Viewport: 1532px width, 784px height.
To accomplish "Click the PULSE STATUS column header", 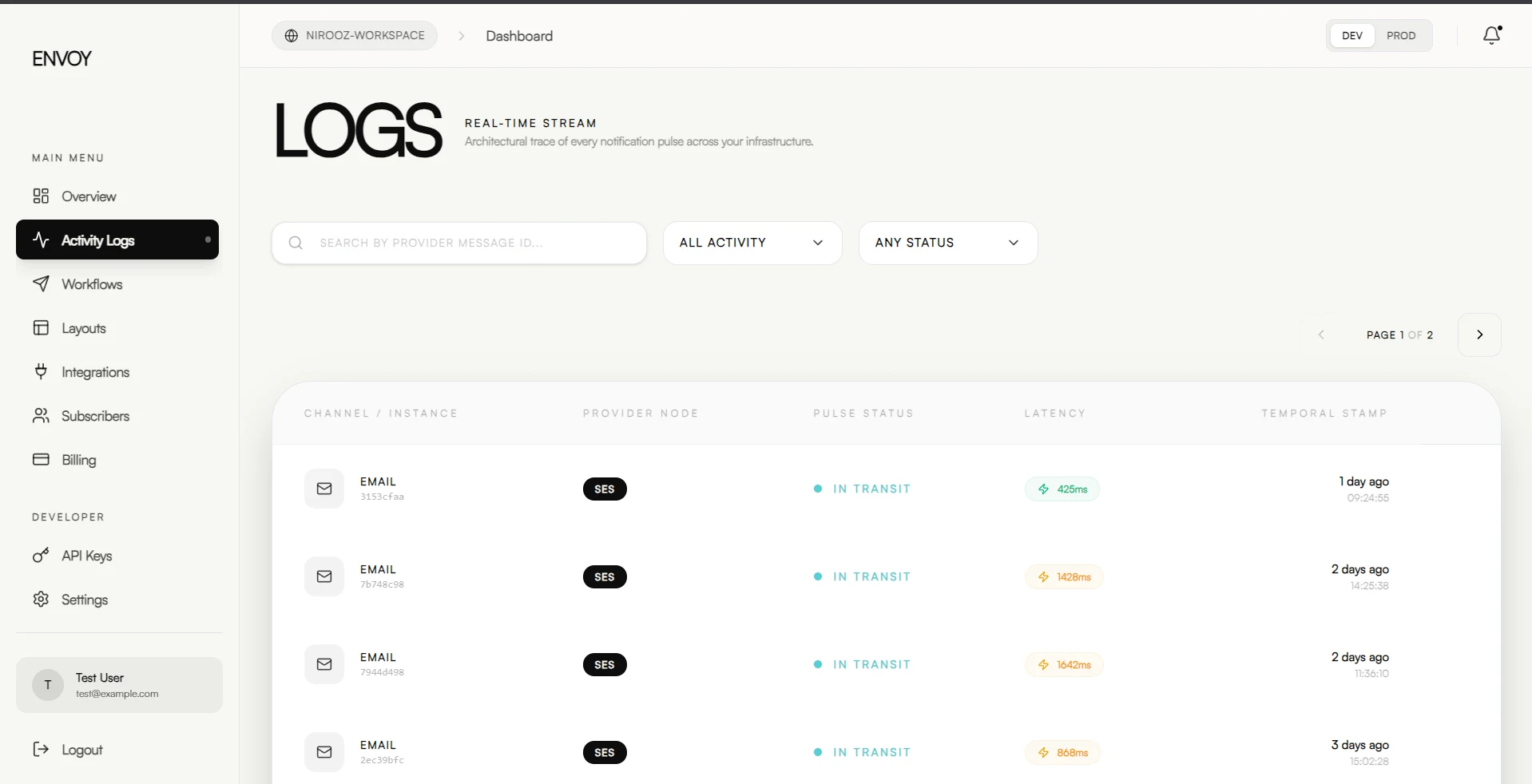I will (x=863, y=414).
